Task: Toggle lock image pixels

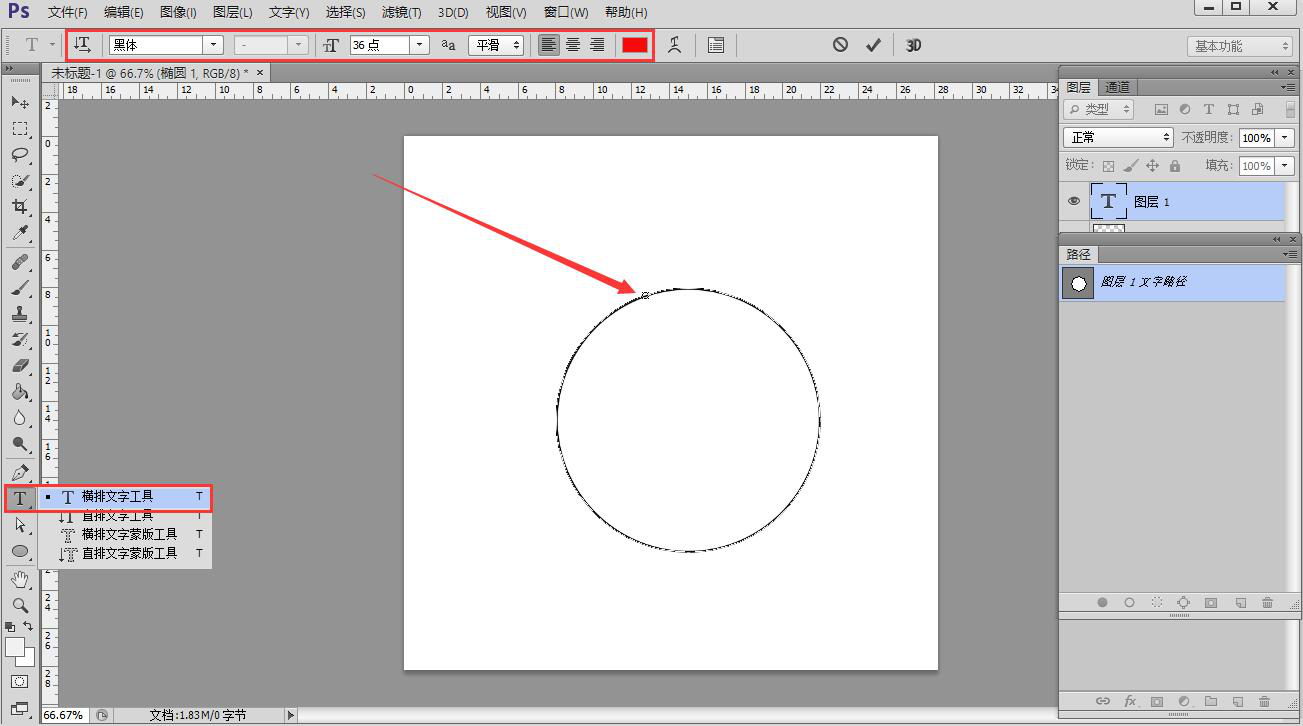Action: click(x=1130, y=166)
